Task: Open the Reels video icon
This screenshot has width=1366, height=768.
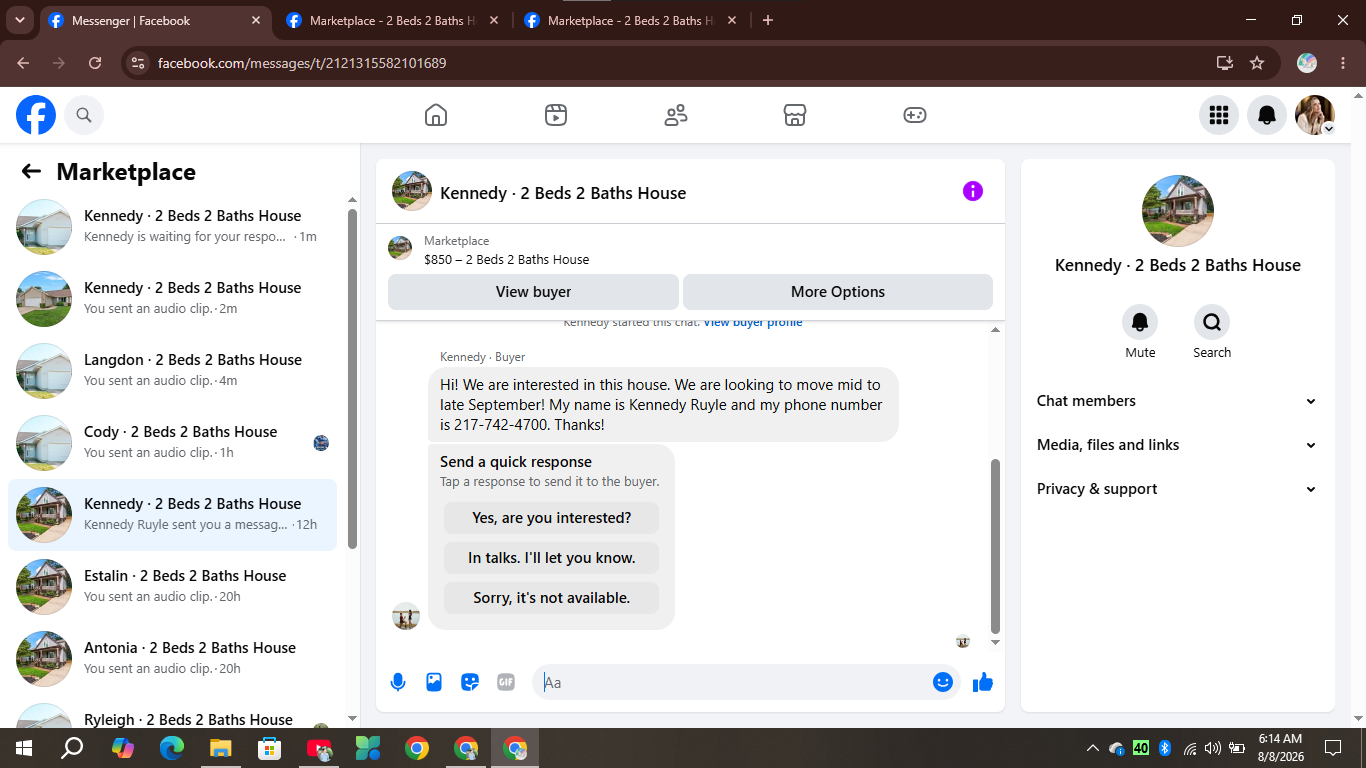Action: [x=556, y=115]
